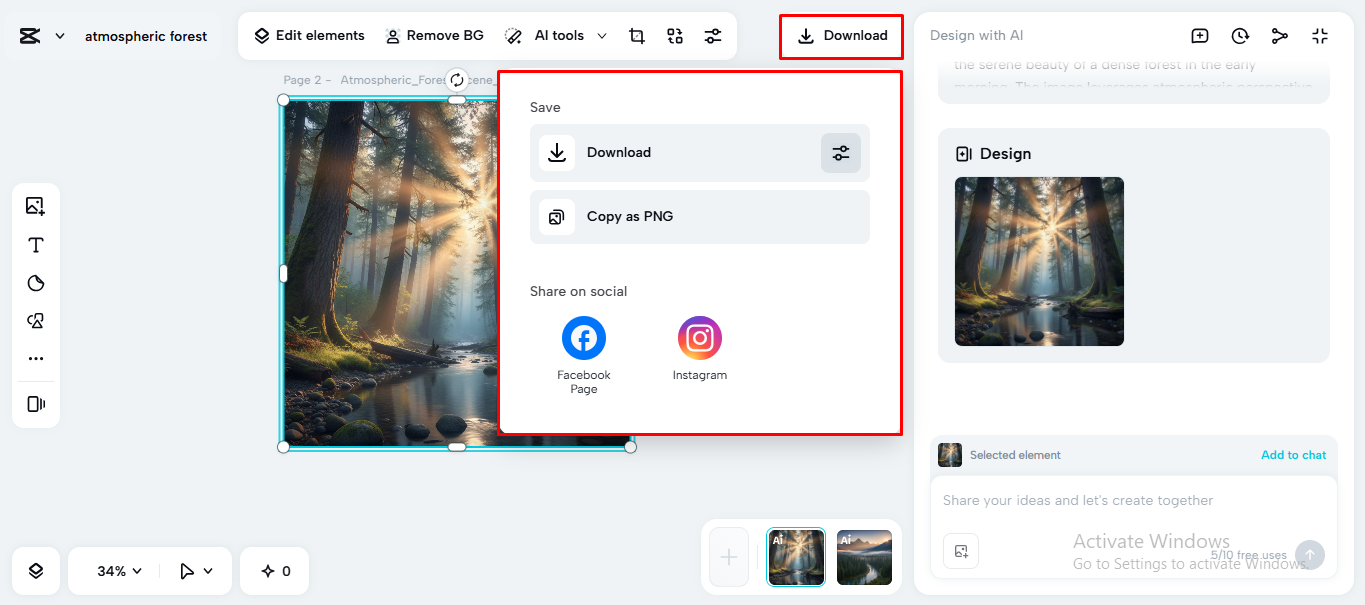Share to Instagram
This screenshot has width=1365, height=605.
(700, 349)
